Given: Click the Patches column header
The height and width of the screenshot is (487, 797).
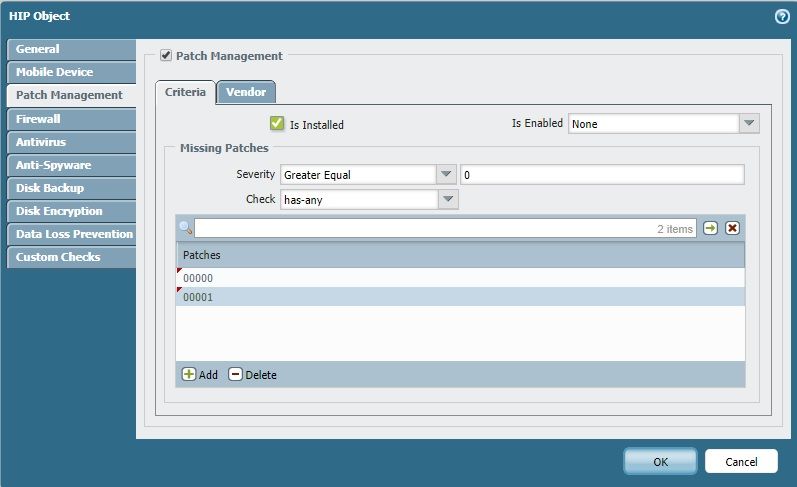Looking at the screenshot, I should [x=461, y=255].
